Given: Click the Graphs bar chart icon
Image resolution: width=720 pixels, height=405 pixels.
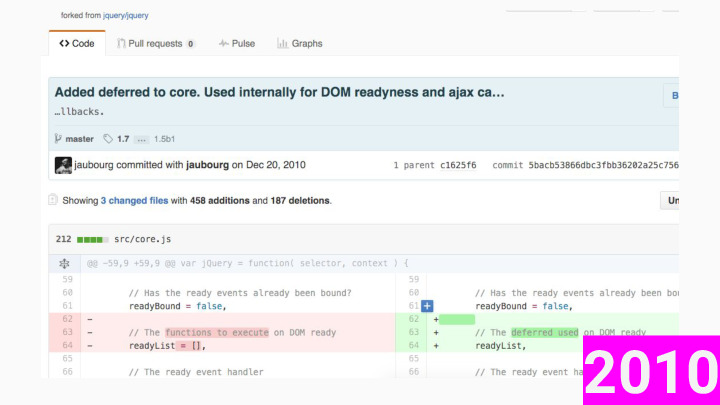Looking at the screenshot, I should [x=283, y=44].
